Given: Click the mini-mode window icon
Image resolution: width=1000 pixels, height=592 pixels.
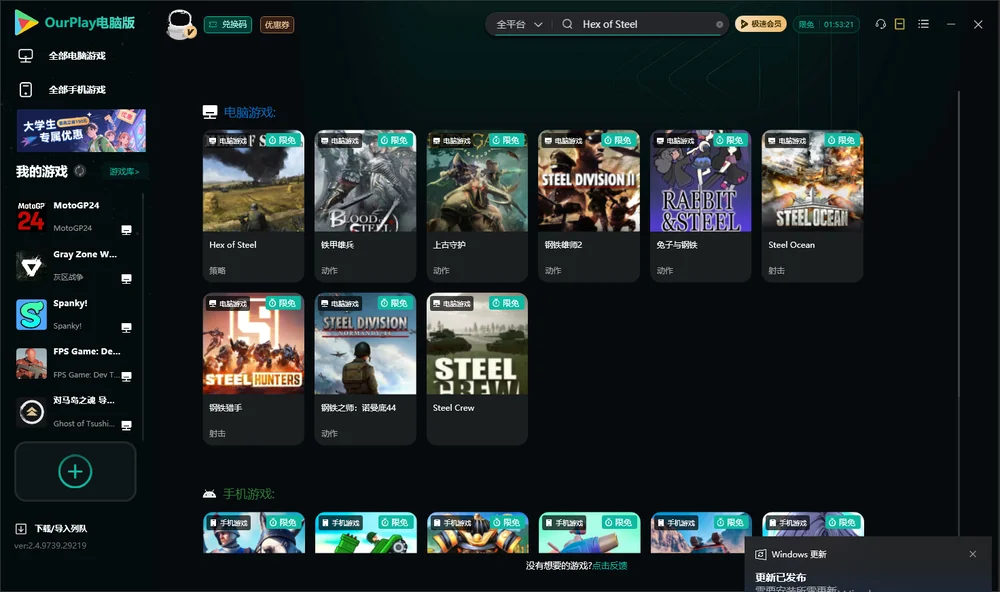Looking at the screenshot, I should (x=899, y=24).
